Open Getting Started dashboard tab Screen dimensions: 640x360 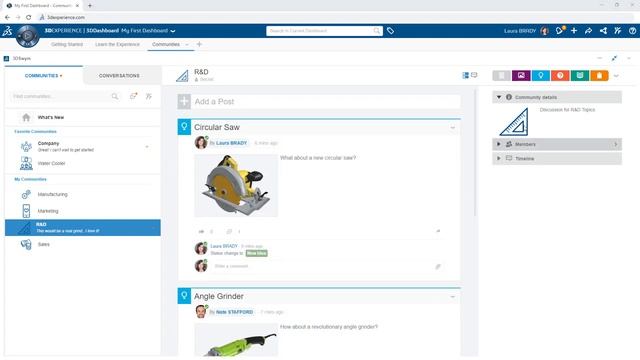coord(67,44)
